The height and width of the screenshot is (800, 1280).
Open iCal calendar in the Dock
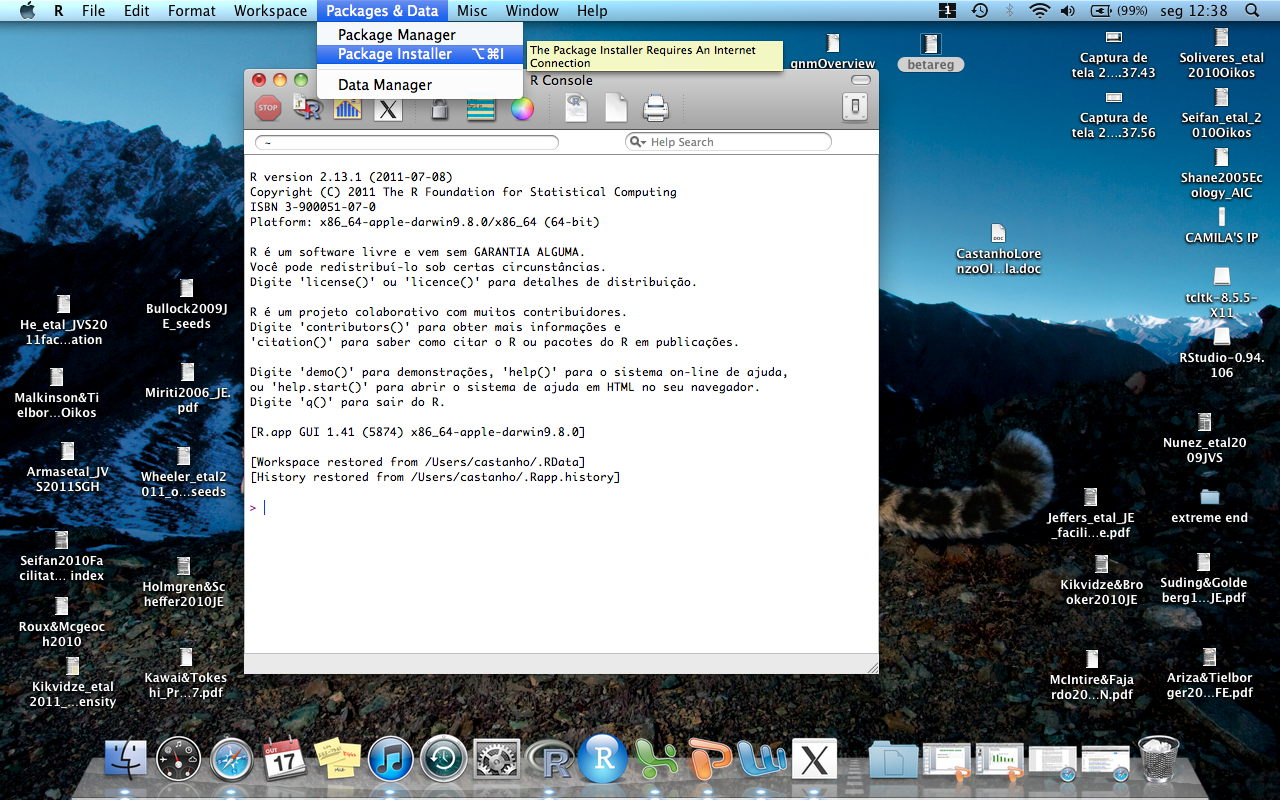[x=284, y=759]
